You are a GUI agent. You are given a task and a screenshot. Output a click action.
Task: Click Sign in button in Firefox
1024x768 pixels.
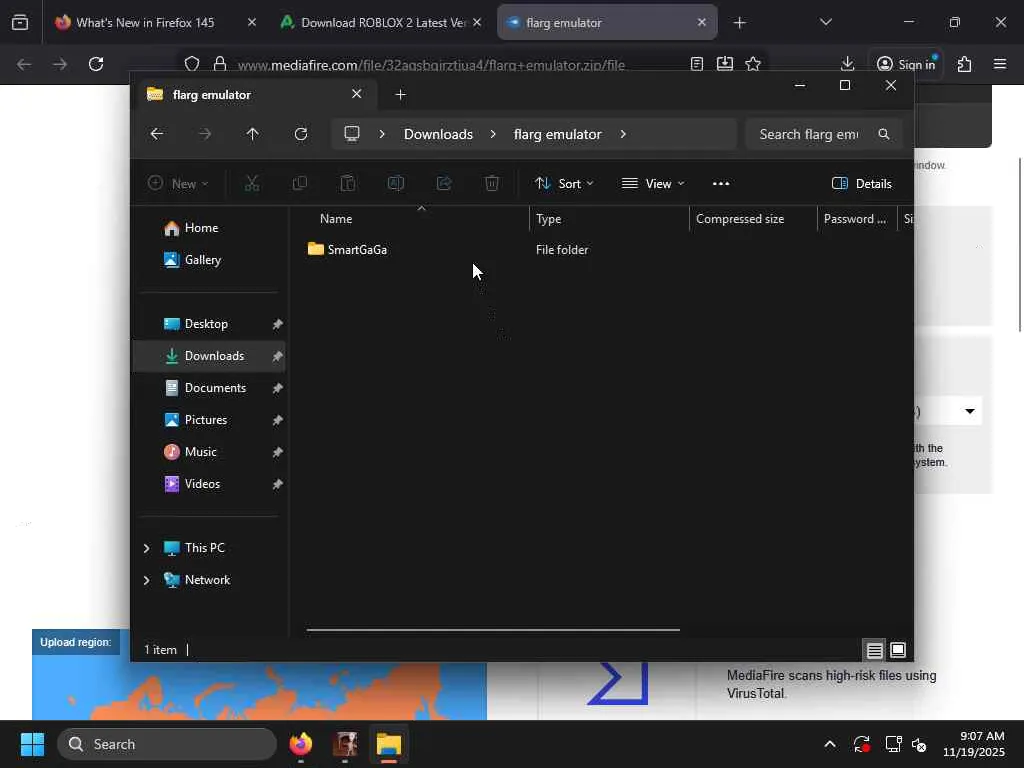pos(906,64)
